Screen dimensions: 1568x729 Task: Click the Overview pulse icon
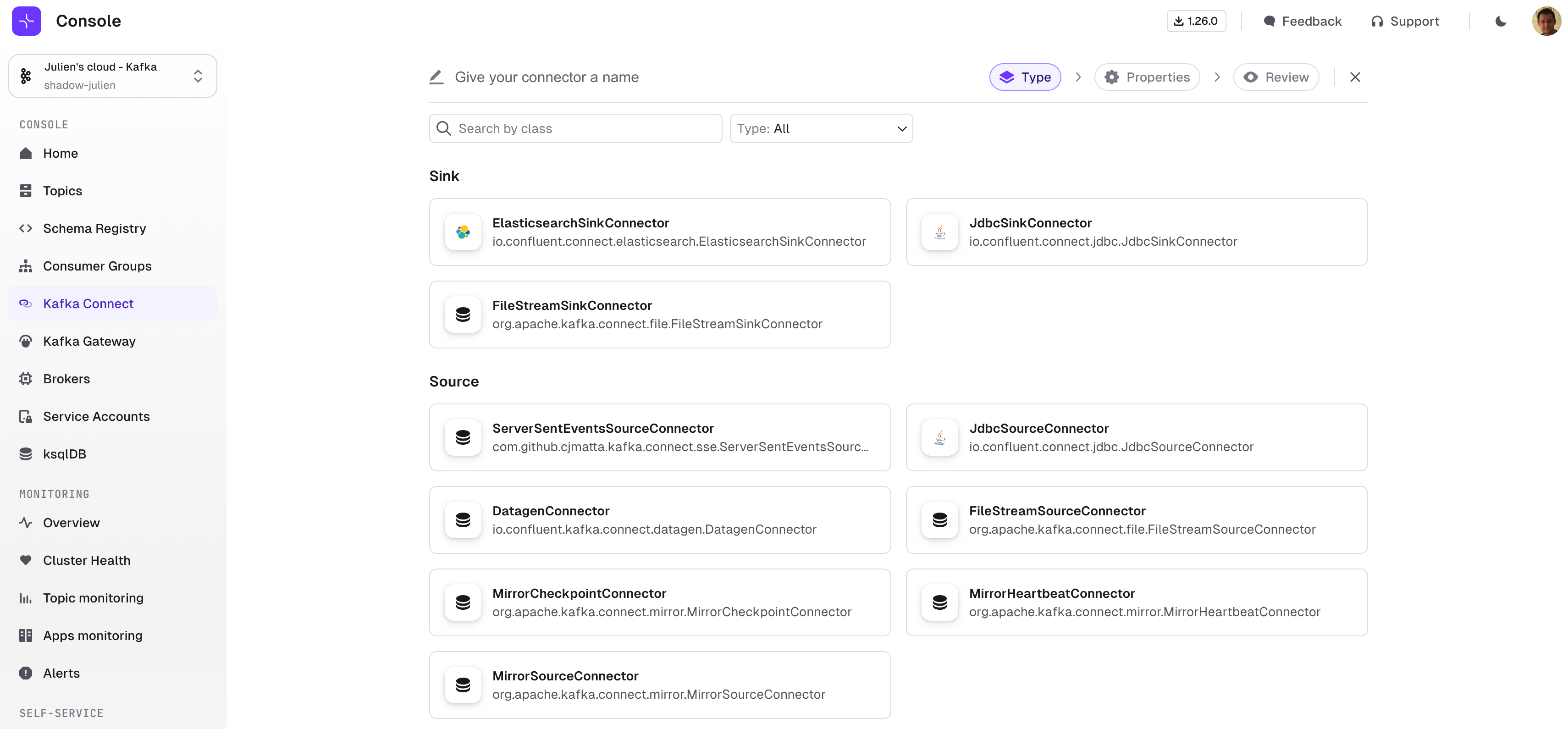[26, 523]
